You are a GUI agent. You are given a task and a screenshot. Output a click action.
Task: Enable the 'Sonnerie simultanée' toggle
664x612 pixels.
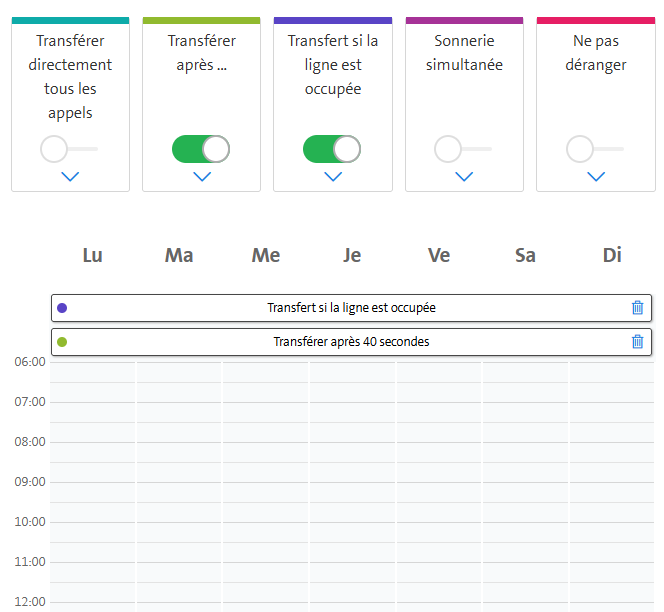pos(463,150)
